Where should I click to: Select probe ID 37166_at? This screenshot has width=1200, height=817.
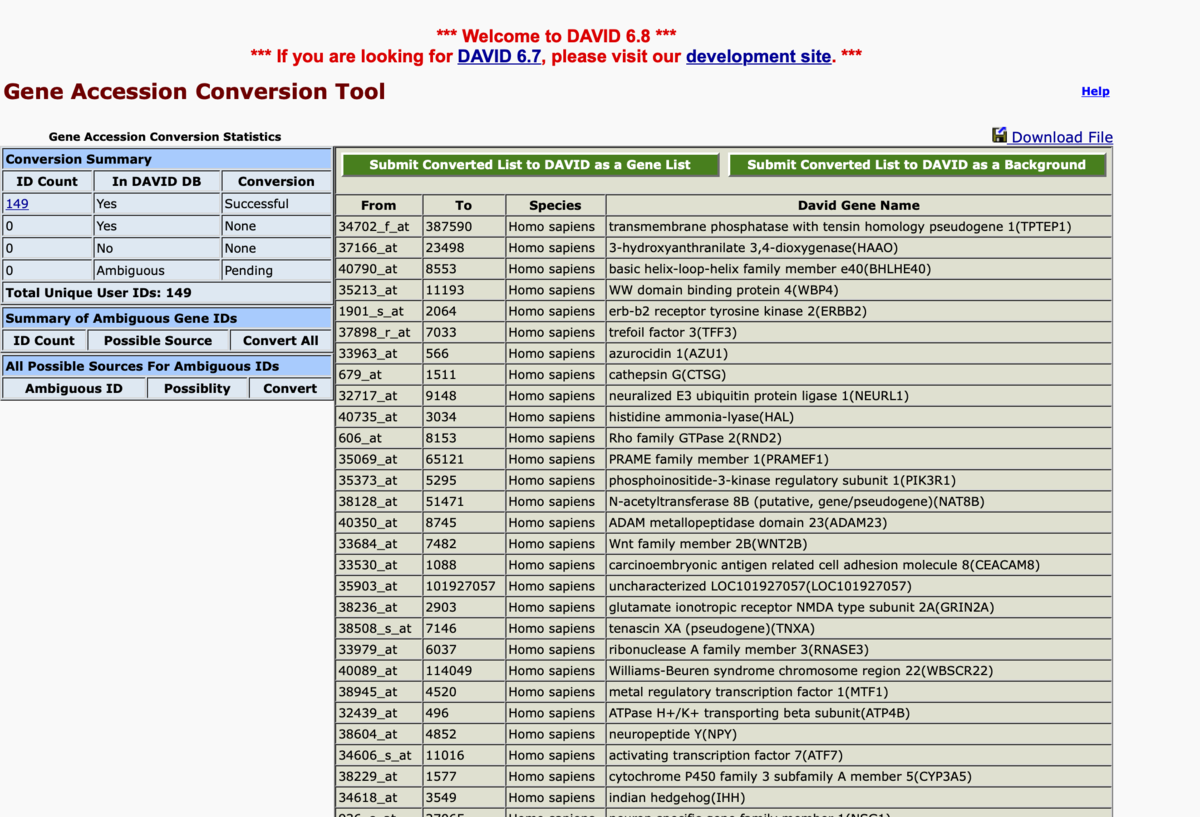pyautogui.click(x=368, y=248)
